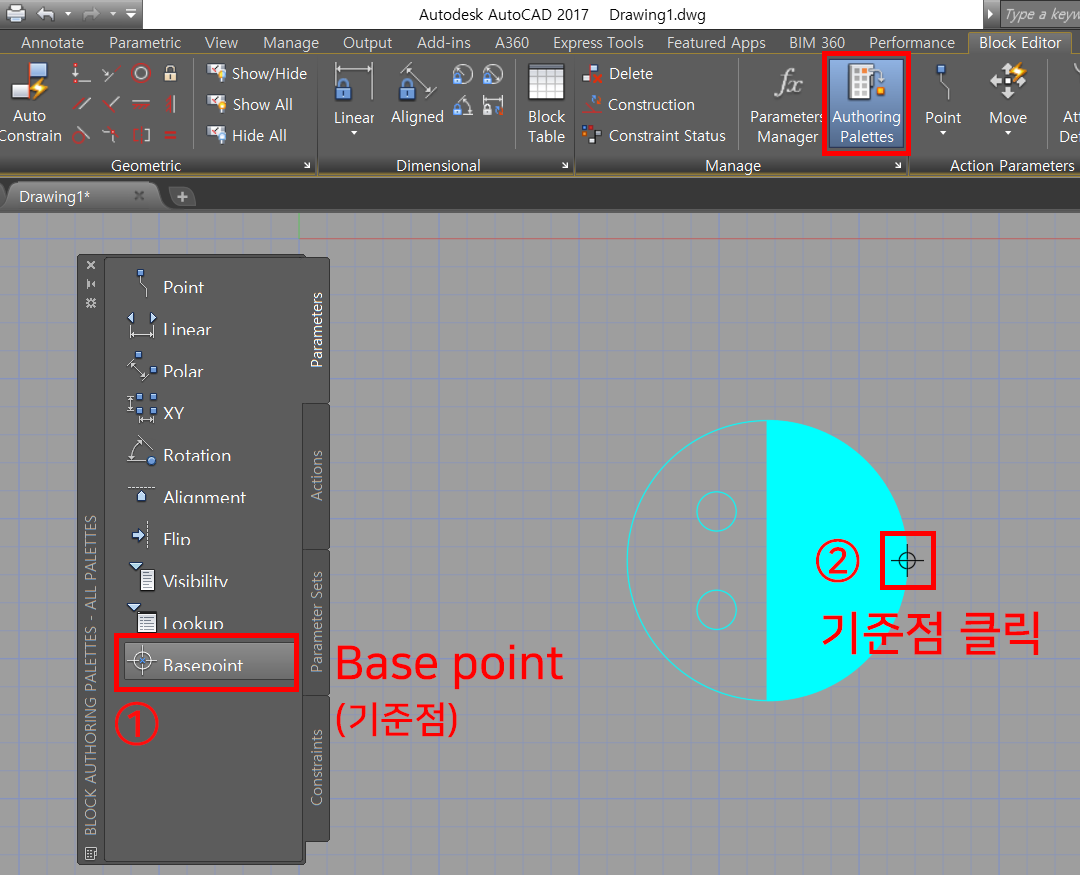Toggle Constraint Status shading

654,135
